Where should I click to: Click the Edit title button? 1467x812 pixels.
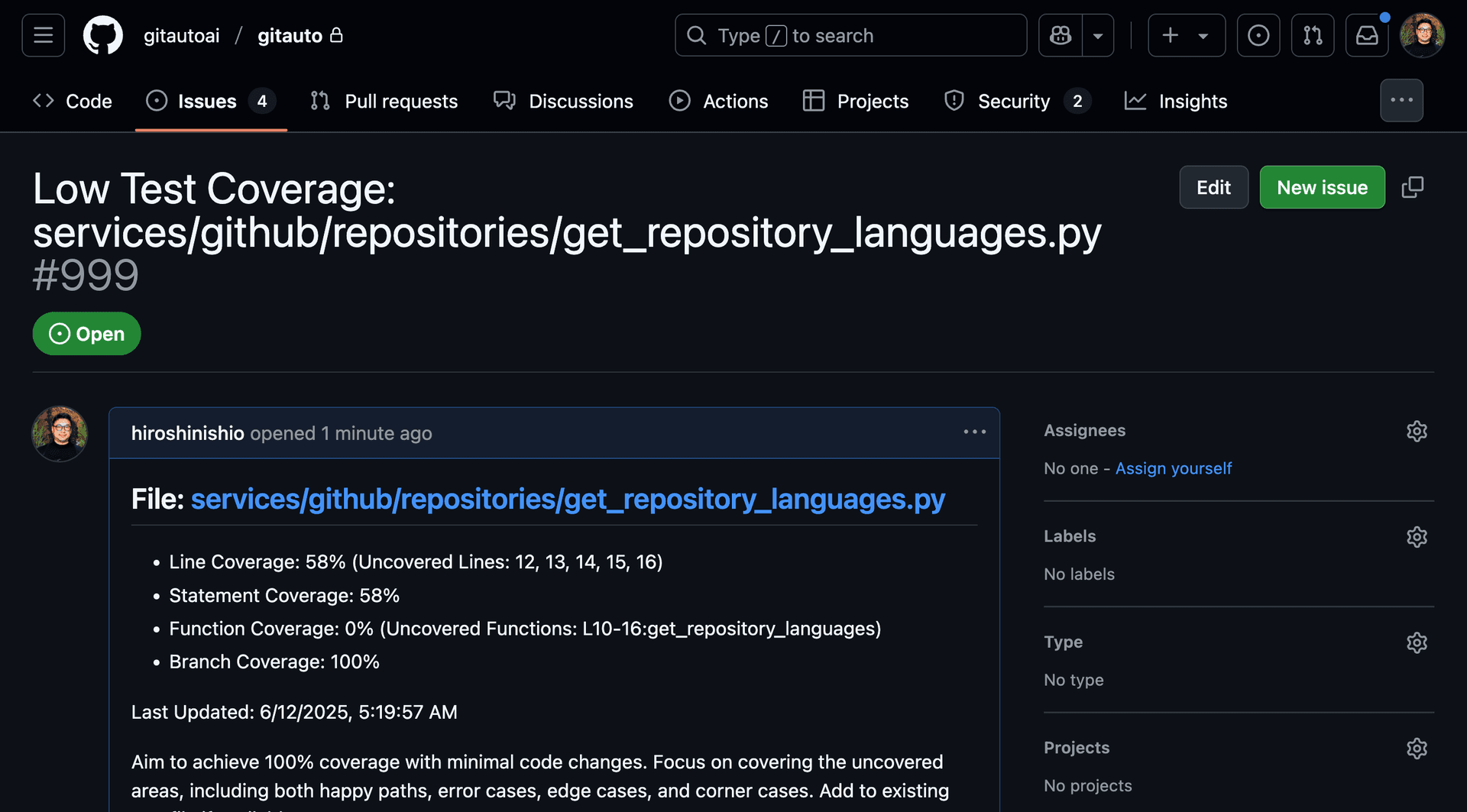coord(1213,187)
